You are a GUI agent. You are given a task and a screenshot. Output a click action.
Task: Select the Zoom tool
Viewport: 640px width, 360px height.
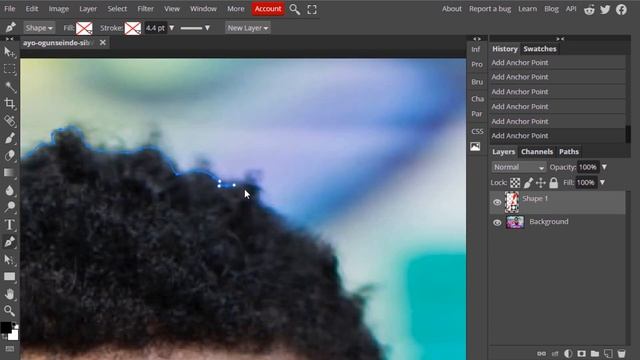coord(9,311)
